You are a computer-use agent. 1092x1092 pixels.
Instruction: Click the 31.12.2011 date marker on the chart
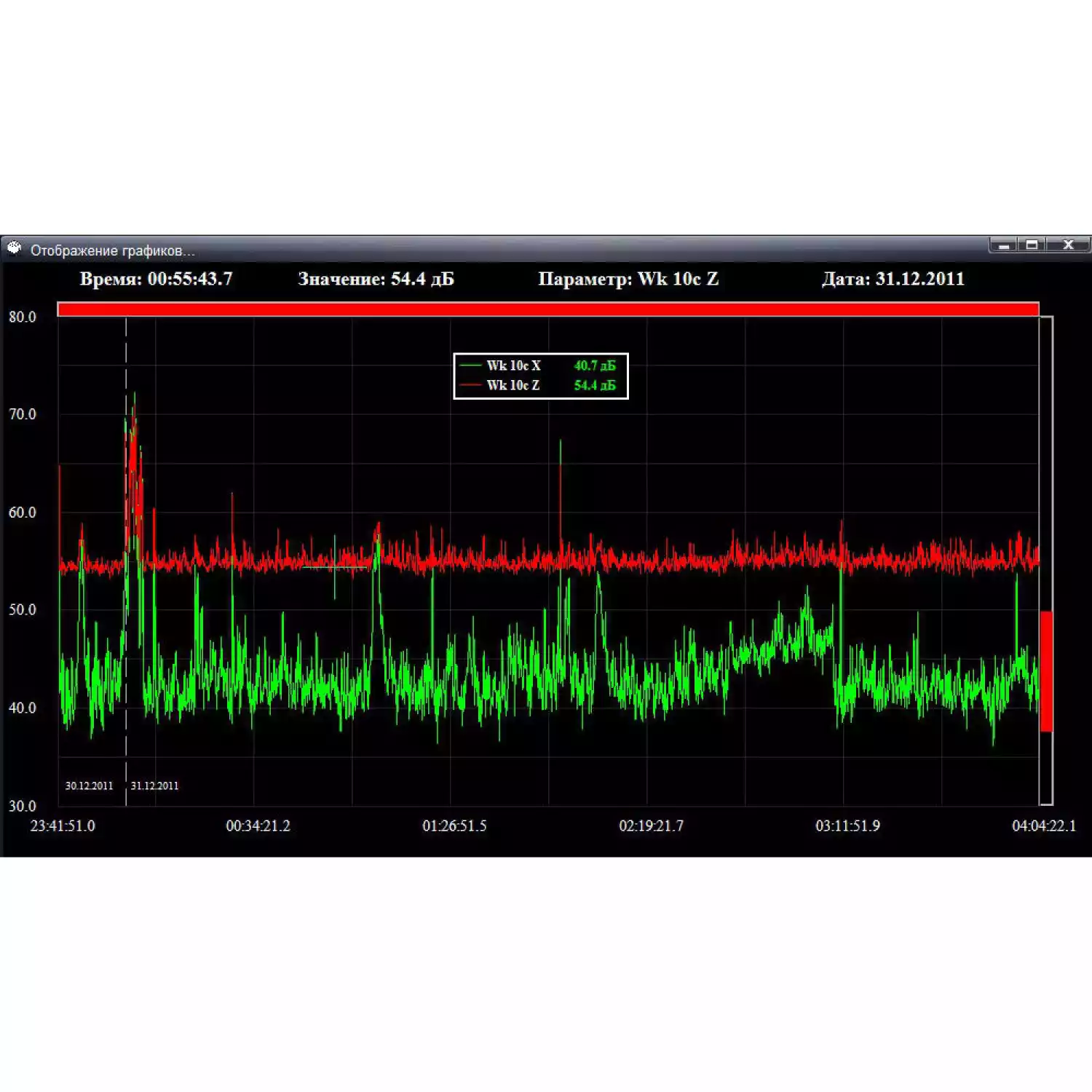[154, 786]
